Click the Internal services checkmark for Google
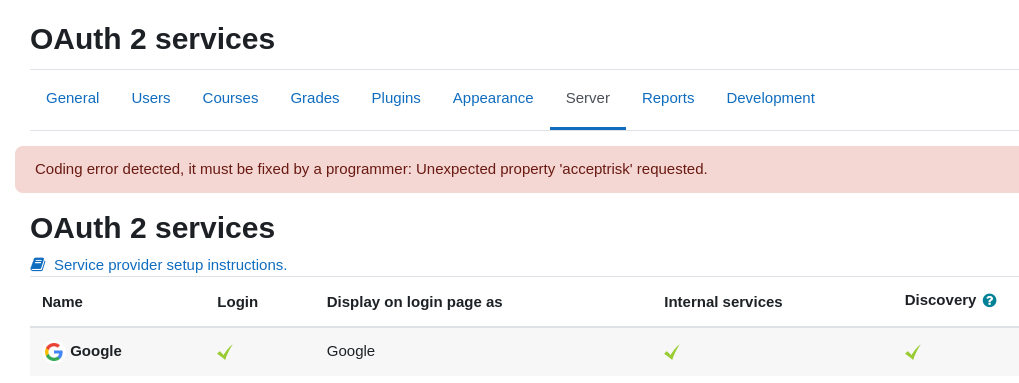1019x383 pixels. coord(672,352)
